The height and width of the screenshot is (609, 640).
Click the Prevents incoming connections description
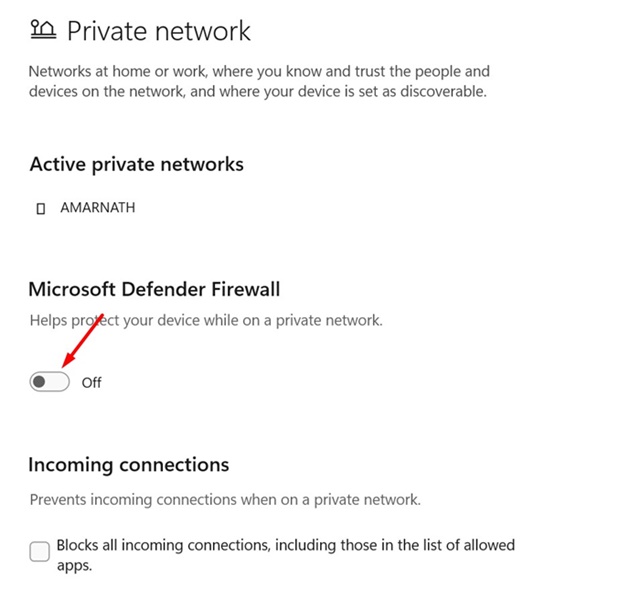(225, 498)
